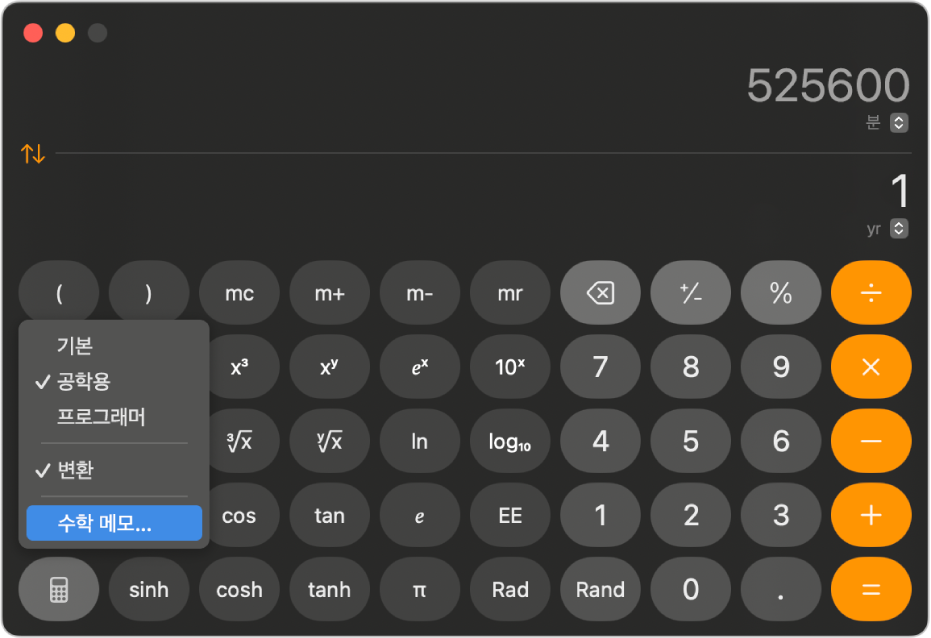Viewport: 931px width, 638px height.
Task: Tap the percent key
Action: coord(781,293)
